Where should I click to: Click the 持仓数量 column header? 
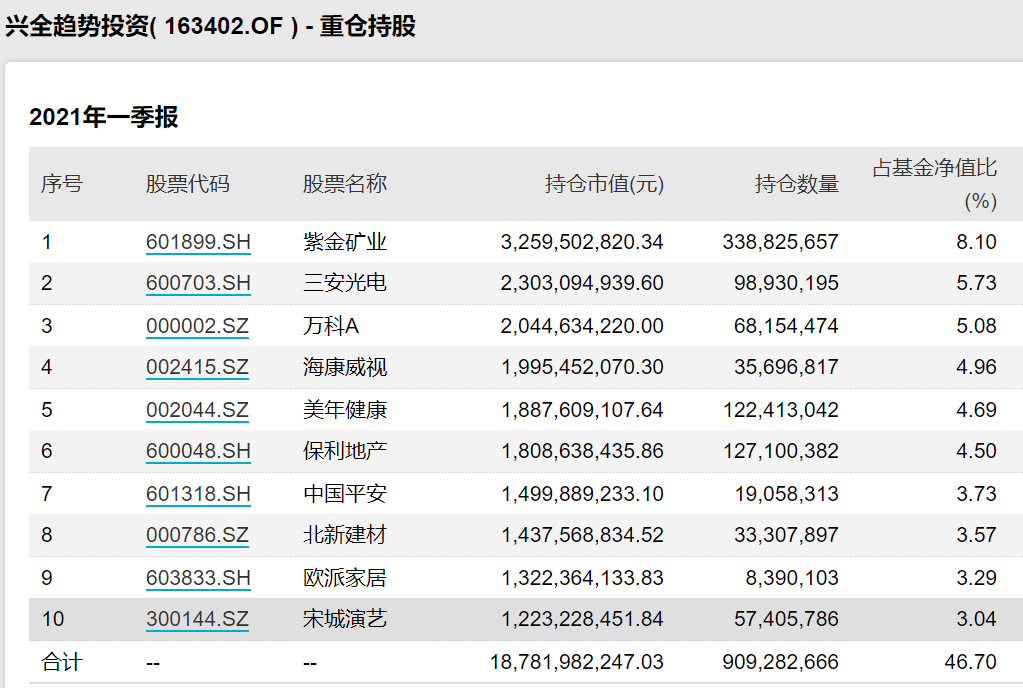tap(797, 184)
